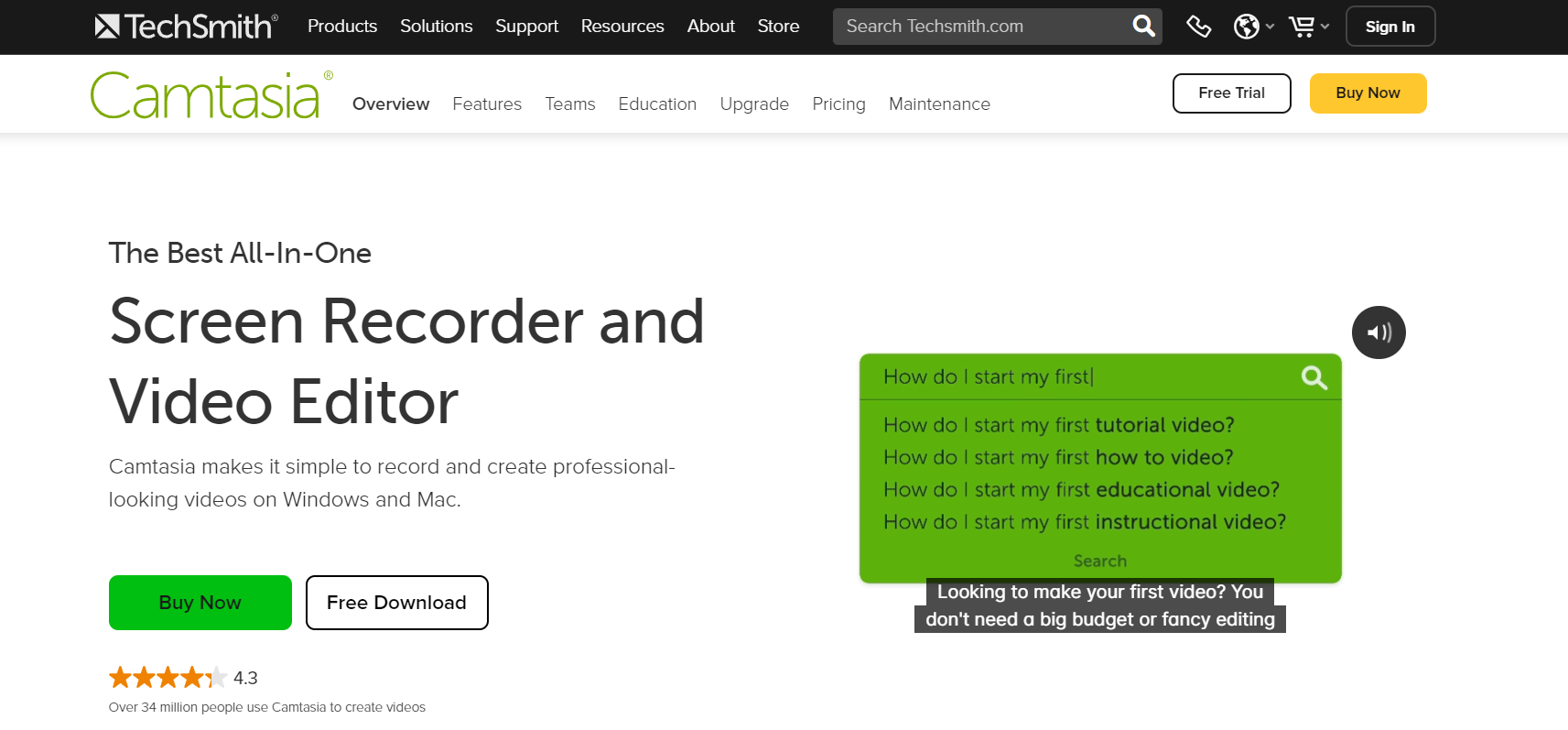Click the green search icon in video
The width and height of the screenshot is (1568, 730).
pyautogui.click(x=1314, y=377)
